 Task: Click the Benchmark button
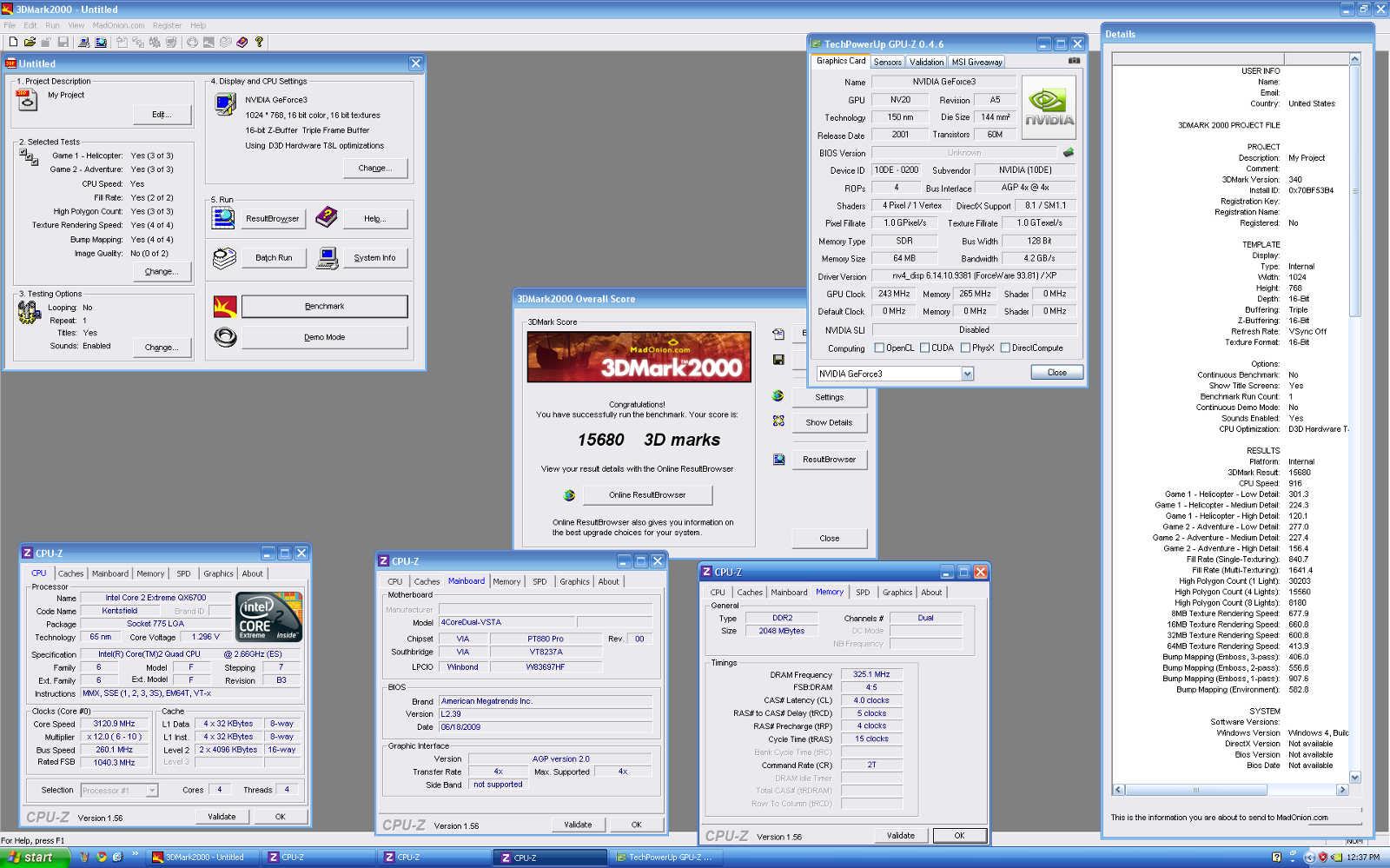(325, 307)
